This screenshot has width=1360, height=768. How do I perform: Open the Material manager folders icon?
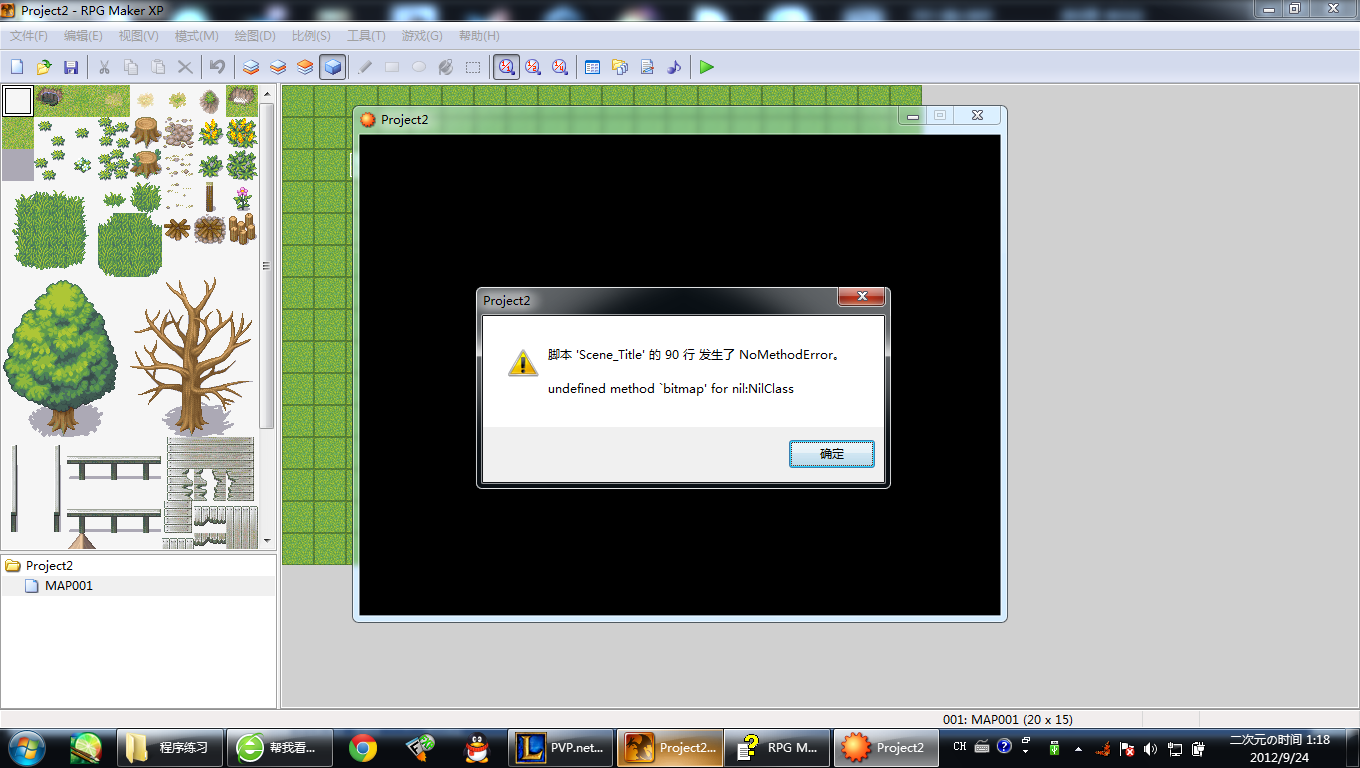619,67
